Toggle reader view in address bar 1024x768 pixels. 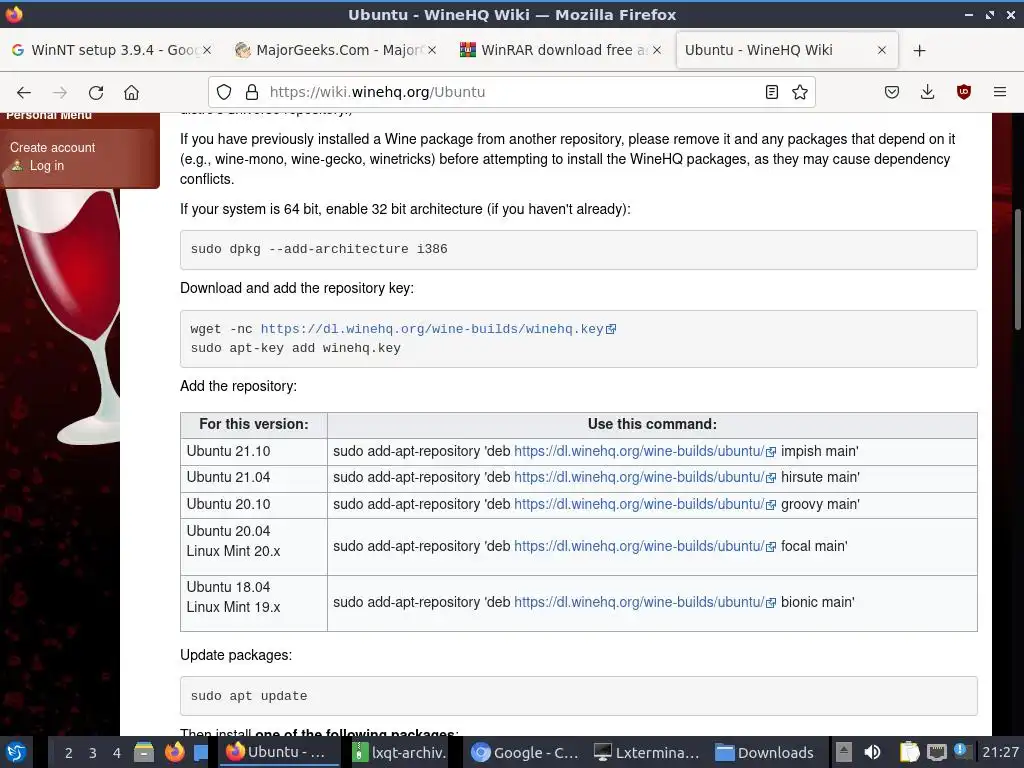pos(771,92)
